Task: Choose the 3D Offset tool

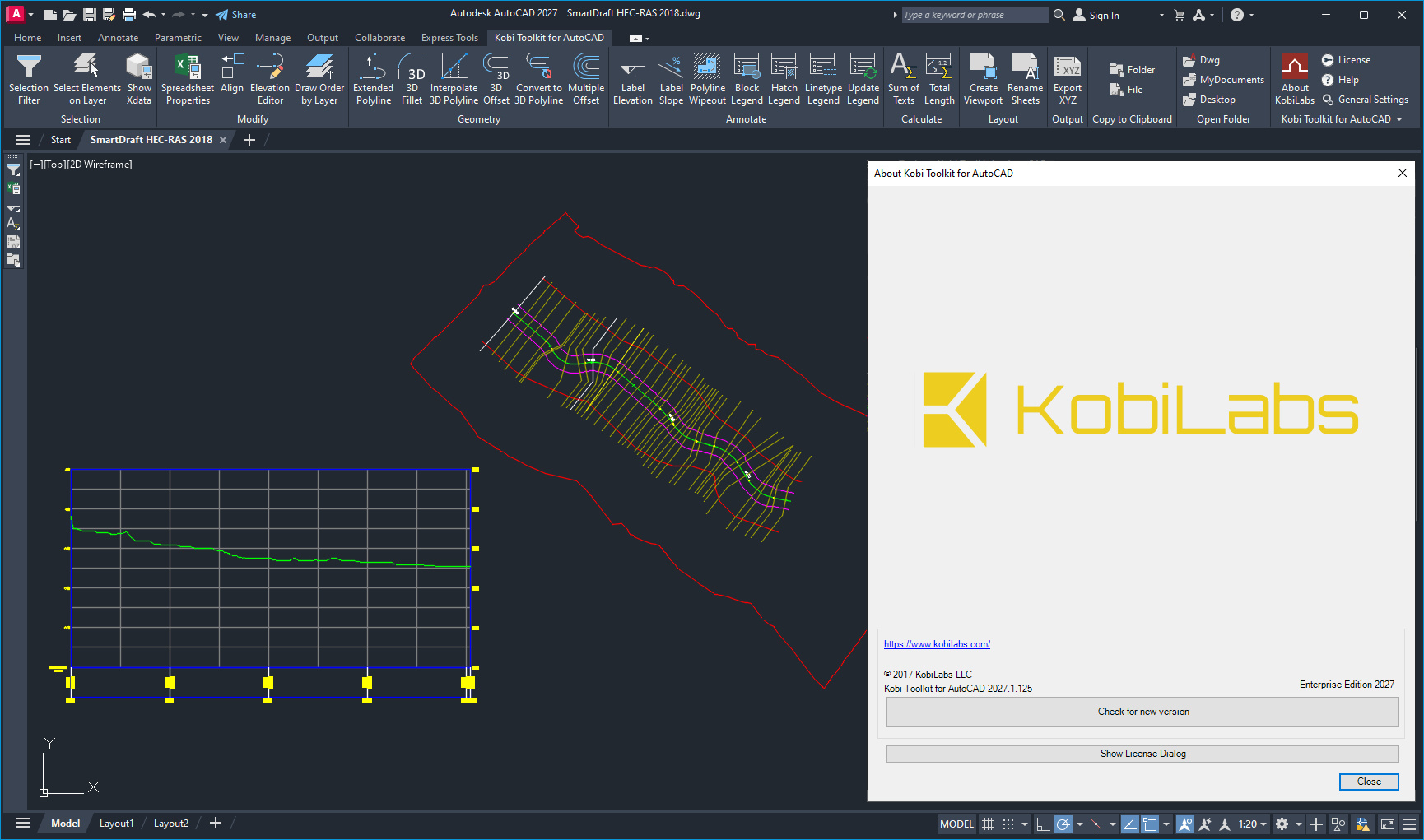Action: 496,79
